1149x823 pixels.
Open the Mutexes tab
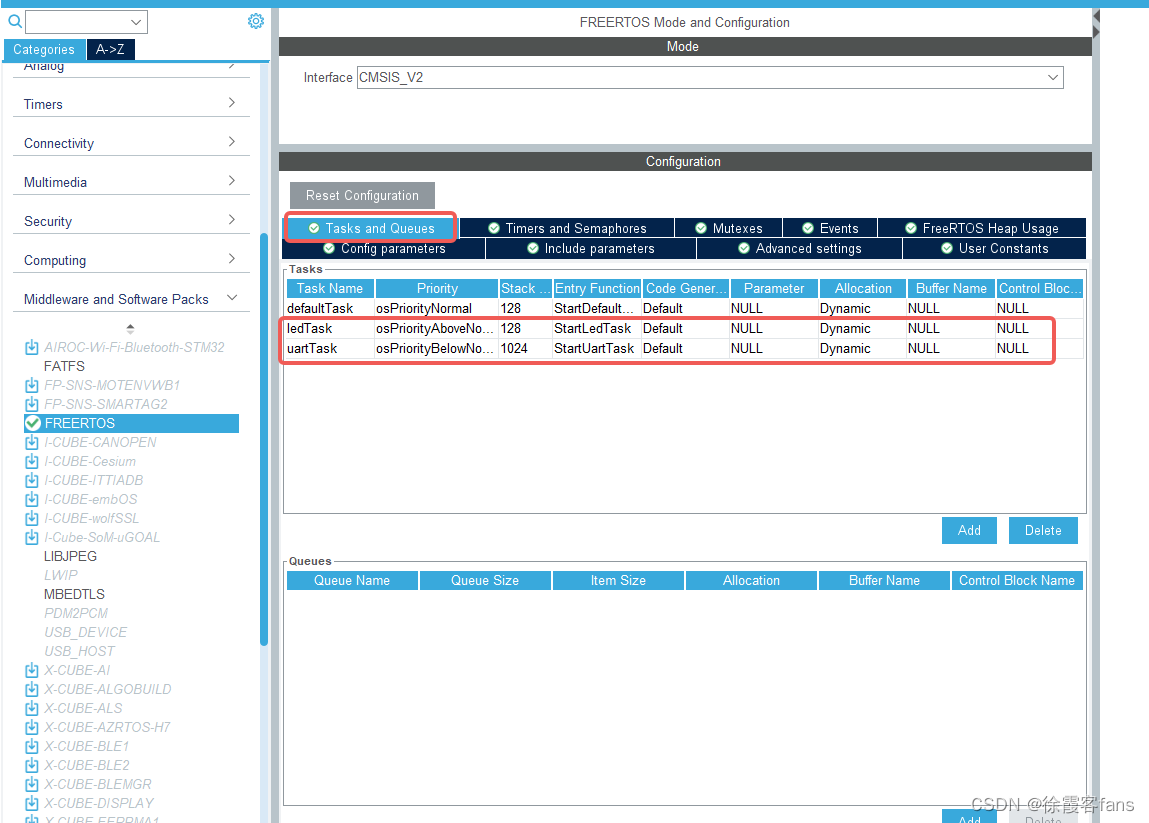point(728,228)
